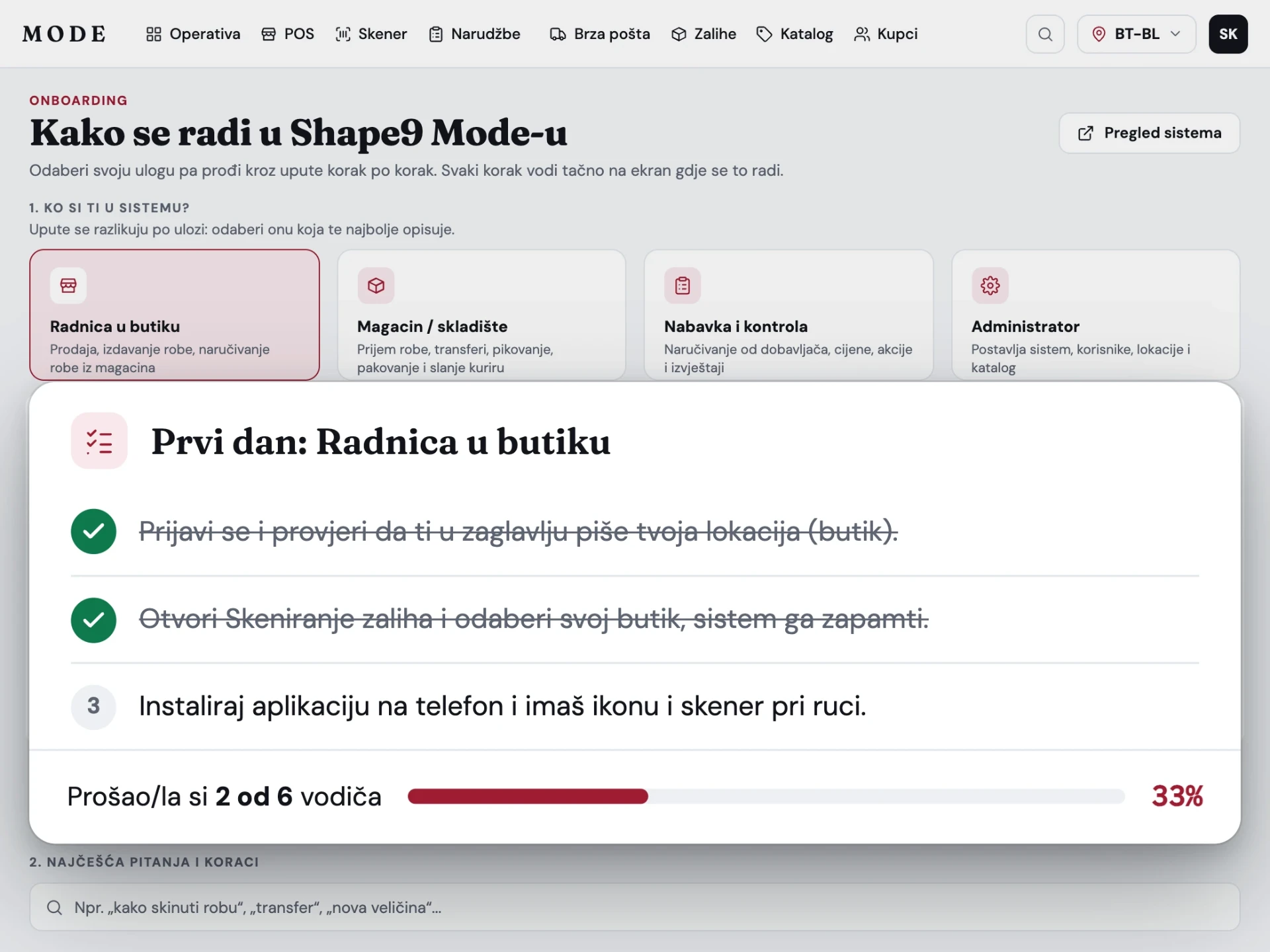Click the 33% progress value
The height and width of the screenshot is (952, 1270).
tap(1177, 797)
